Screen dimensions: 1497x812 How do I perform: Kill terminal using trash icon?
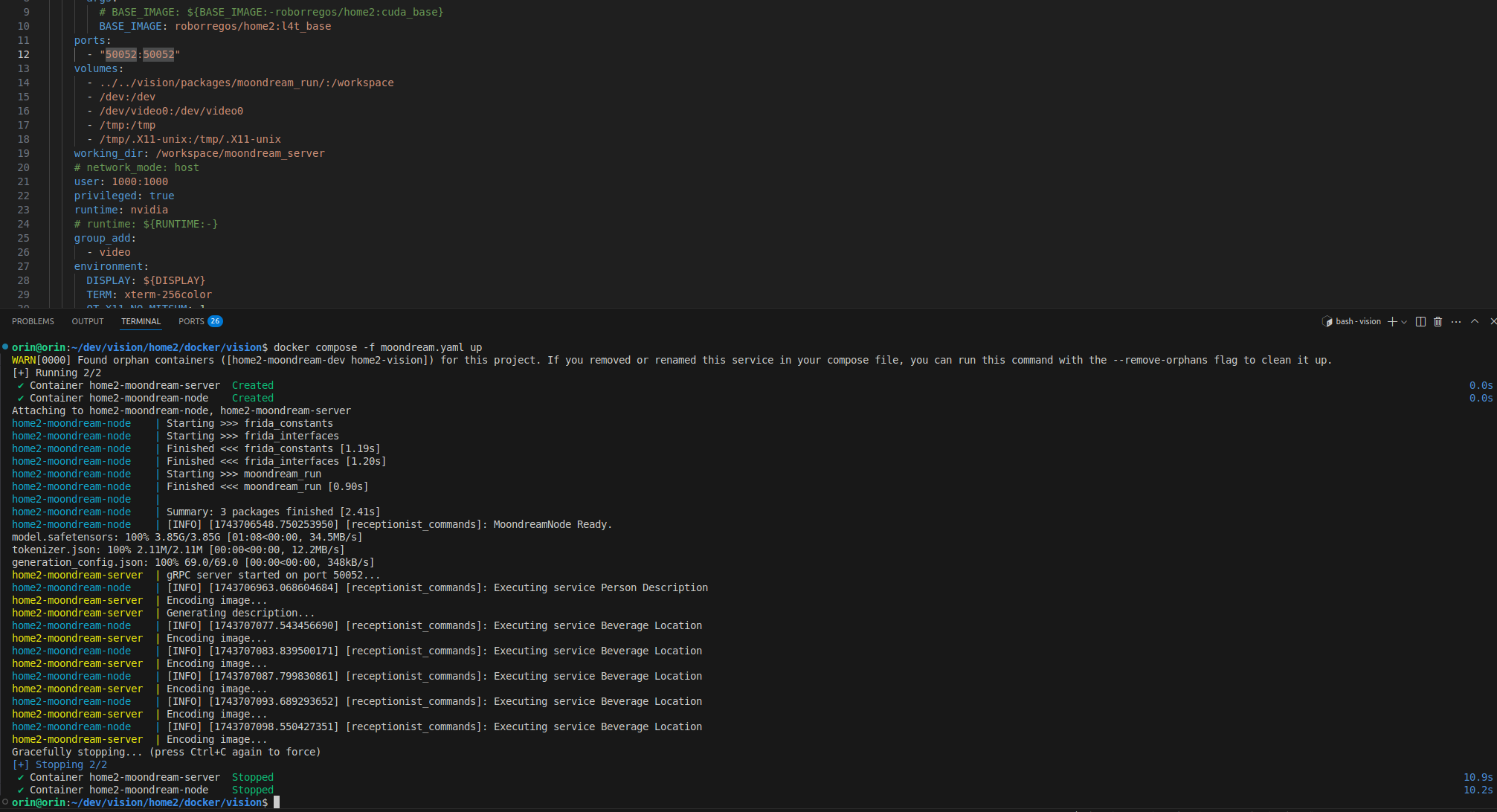click(x=1438, y=322)
